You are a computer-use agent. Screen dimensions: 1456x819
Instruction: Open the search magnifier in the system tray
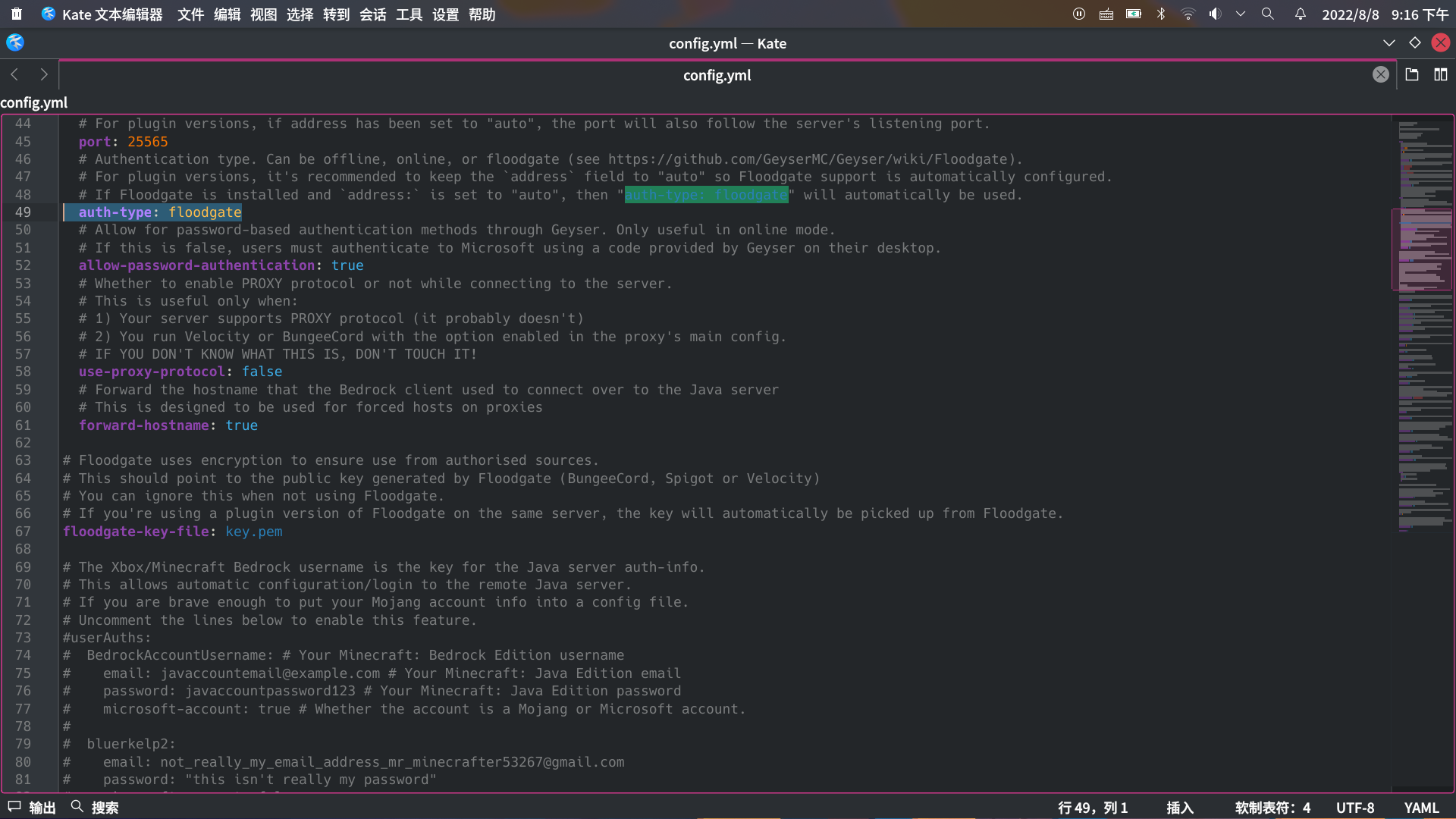1267,14
